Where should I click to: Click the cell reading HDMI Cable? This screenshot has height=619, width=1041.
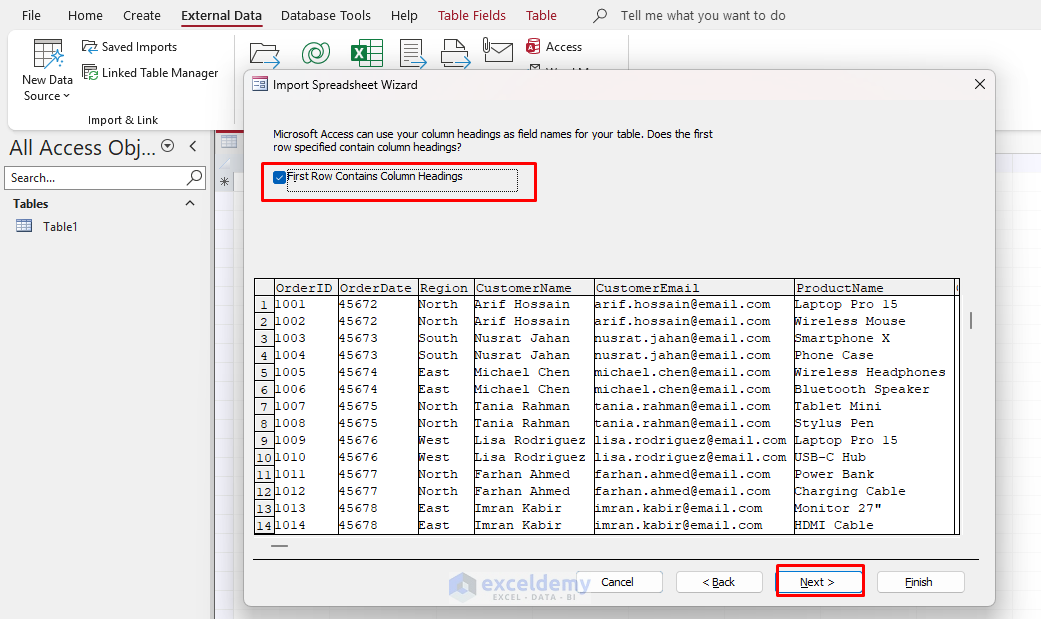(874, 525)
